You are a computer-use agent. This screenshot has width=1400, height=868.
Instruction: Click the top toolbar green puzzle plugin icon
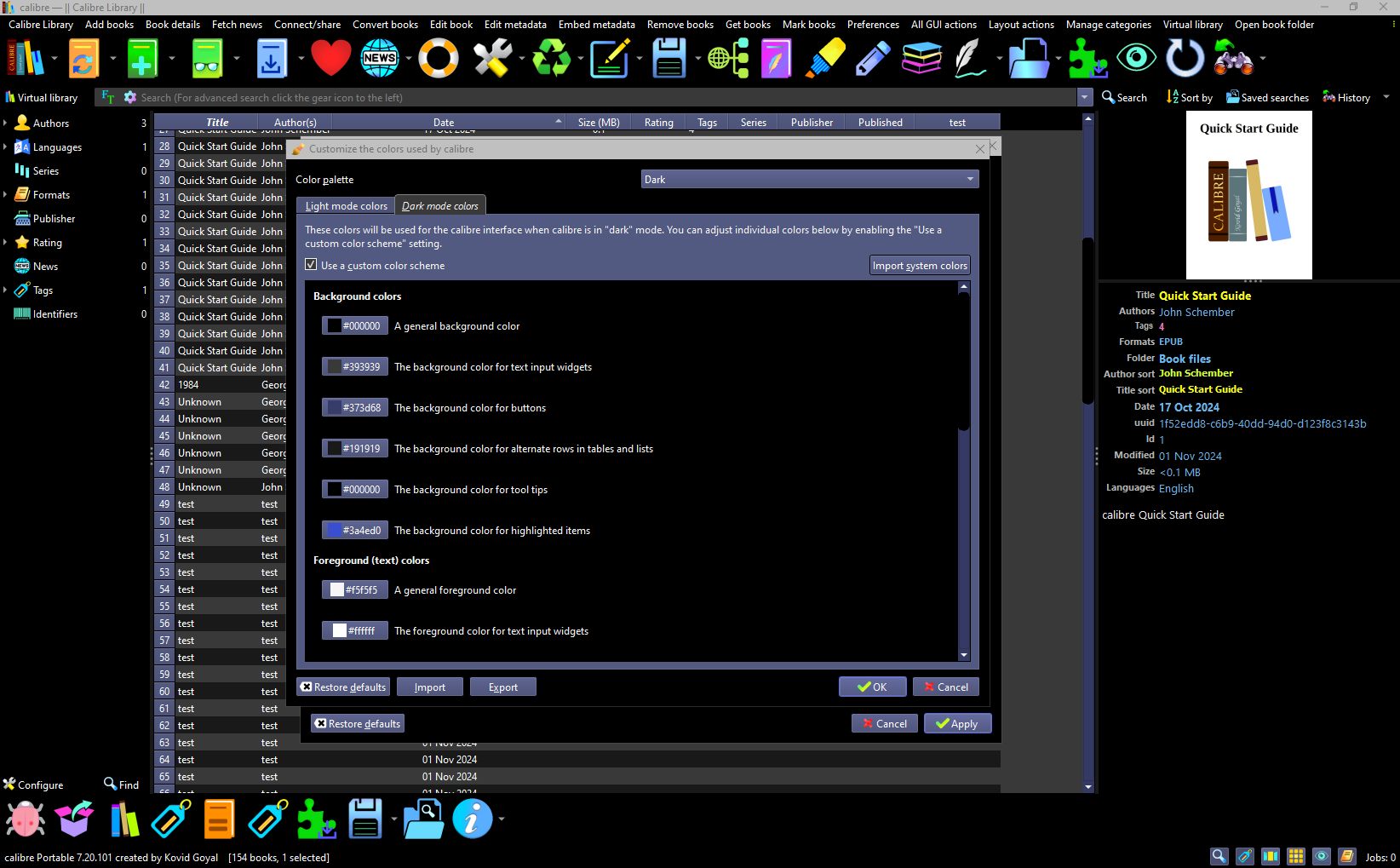(x=1088, y=58)
